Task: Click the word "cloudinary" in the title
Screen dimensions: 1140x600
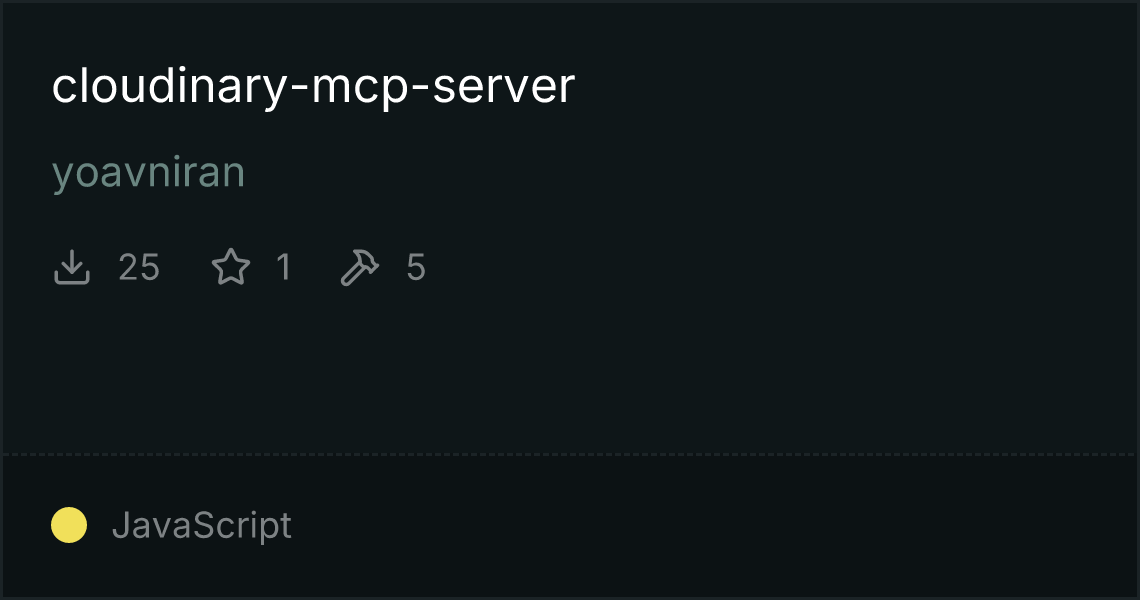Action: [170, 87]
